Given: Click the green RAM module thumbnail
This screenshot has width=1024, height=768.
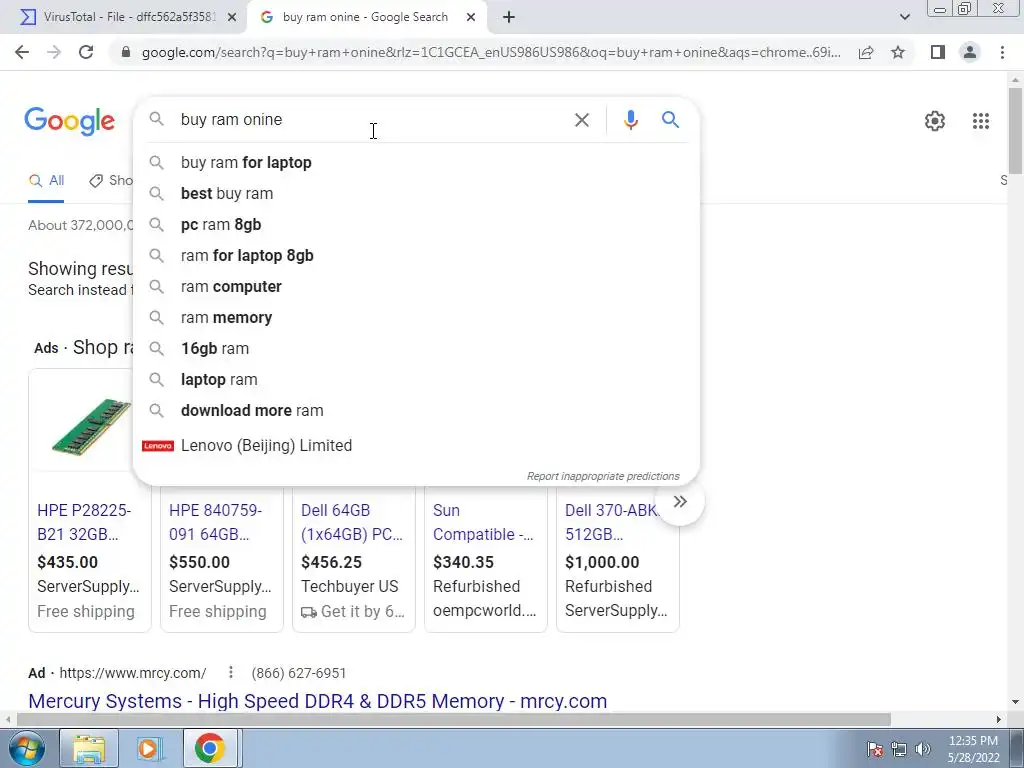Looking at the screenshot, I should point(91,427).
